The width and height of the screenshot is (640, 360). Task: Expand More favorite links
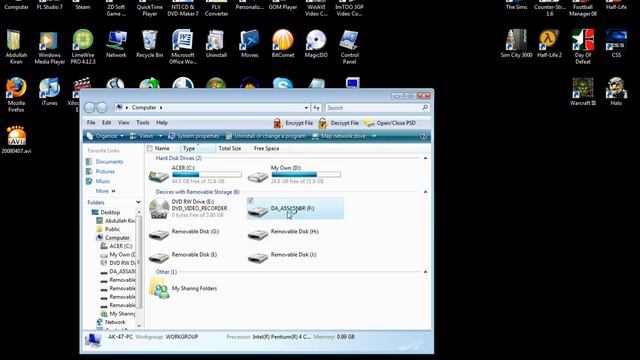(105, 191)
